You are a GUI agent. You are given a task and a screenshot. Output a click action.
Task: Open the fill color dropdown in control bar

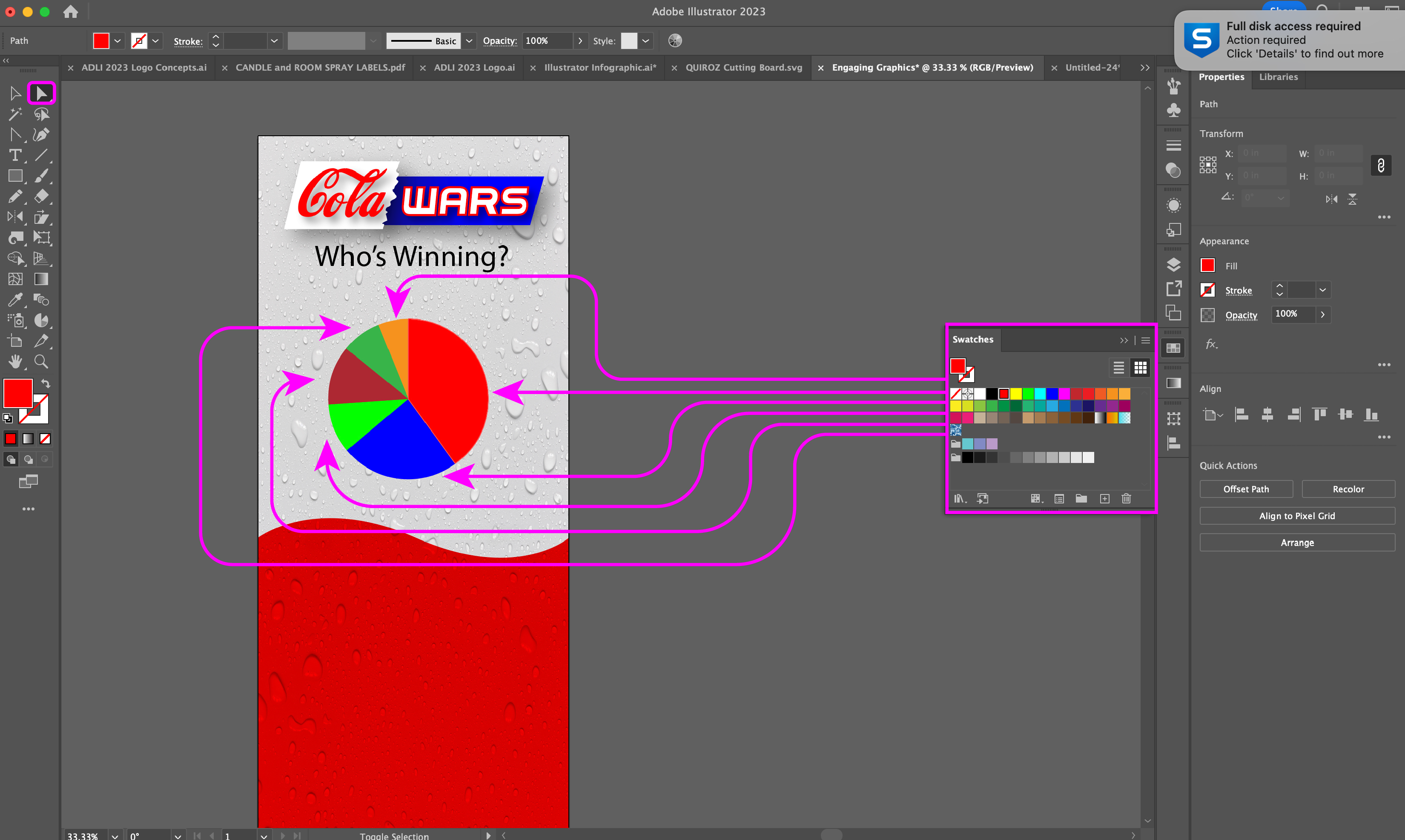tap(117, 41)
